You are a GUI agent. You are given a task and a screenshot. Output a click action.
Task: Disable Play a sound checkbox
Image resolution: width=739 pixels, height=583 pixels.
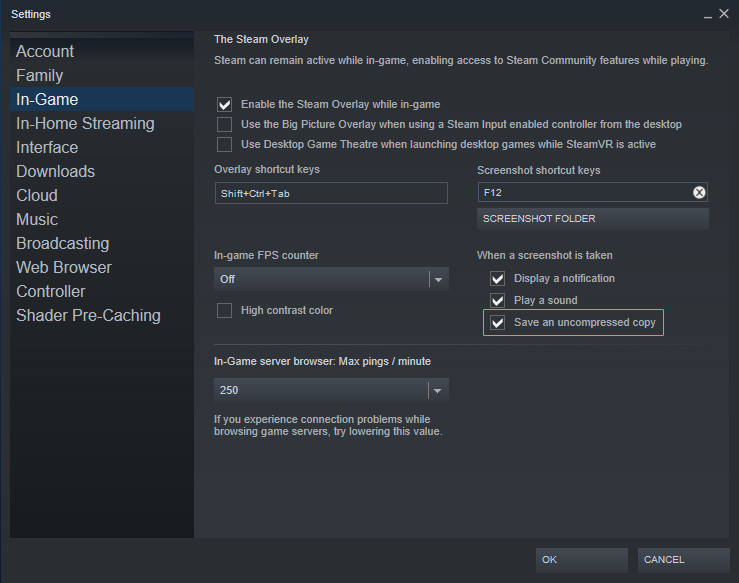pyautogui.click(x=497, y=301)
